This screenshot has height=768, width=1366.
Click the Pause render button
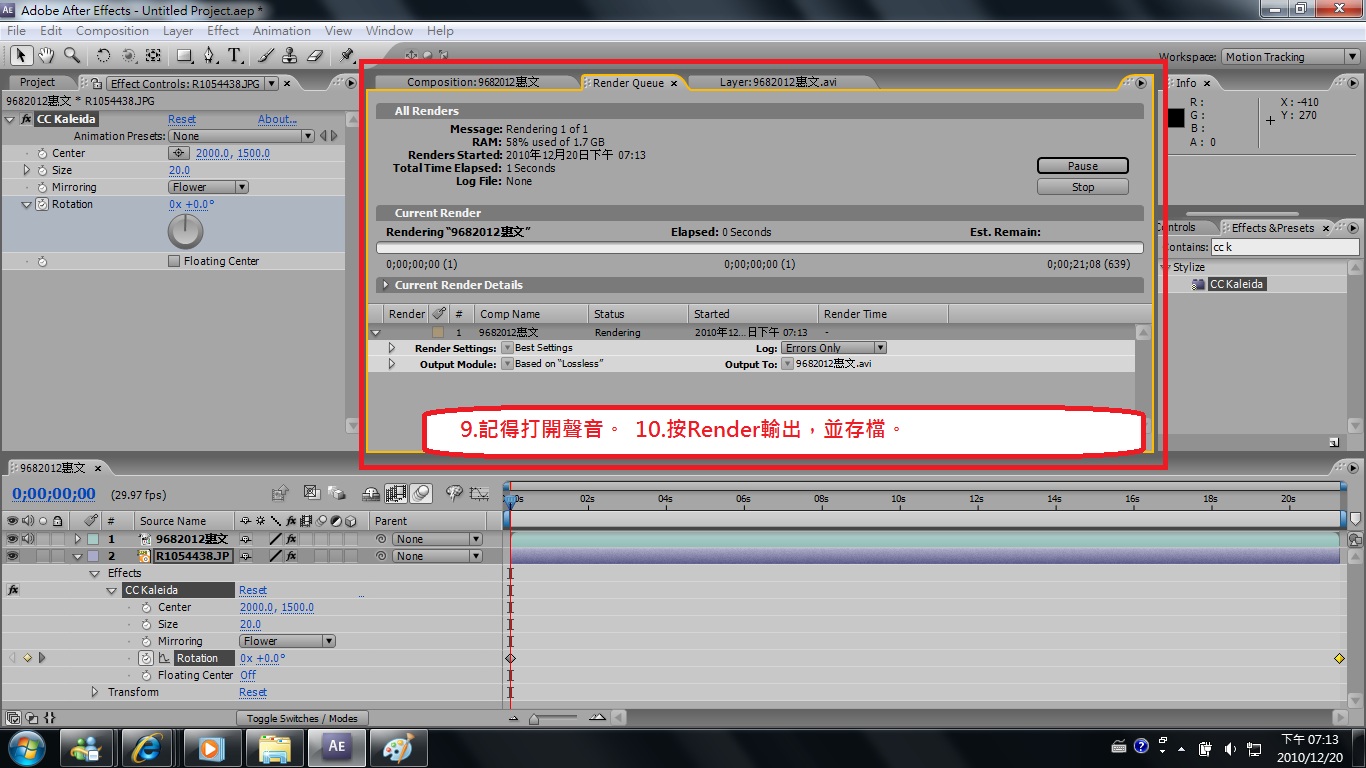click(x=1083, y=166)
